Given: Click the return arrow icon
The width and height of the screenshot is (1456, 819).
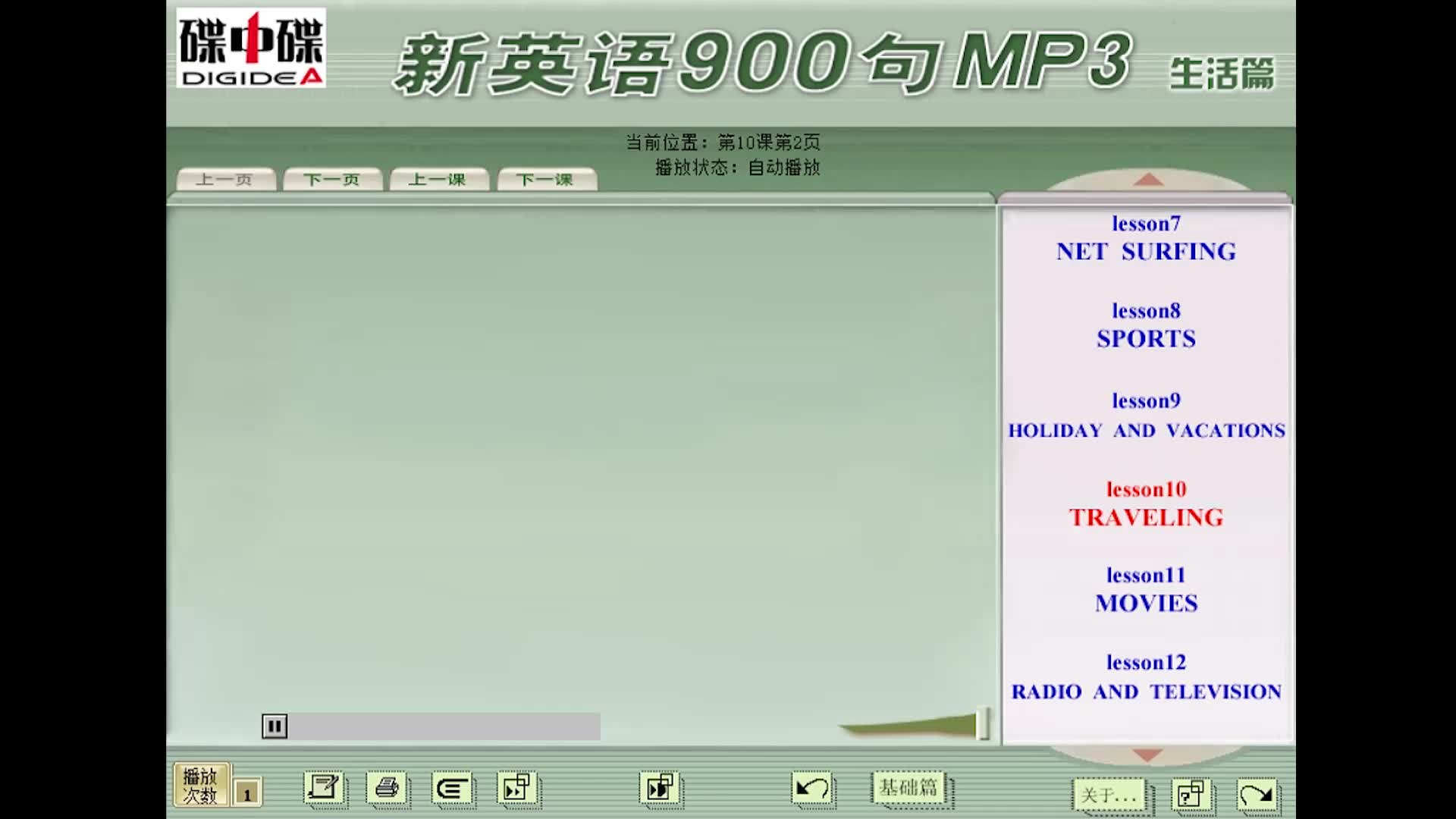Looking at the screenshot, I should (x=812, y=789).
